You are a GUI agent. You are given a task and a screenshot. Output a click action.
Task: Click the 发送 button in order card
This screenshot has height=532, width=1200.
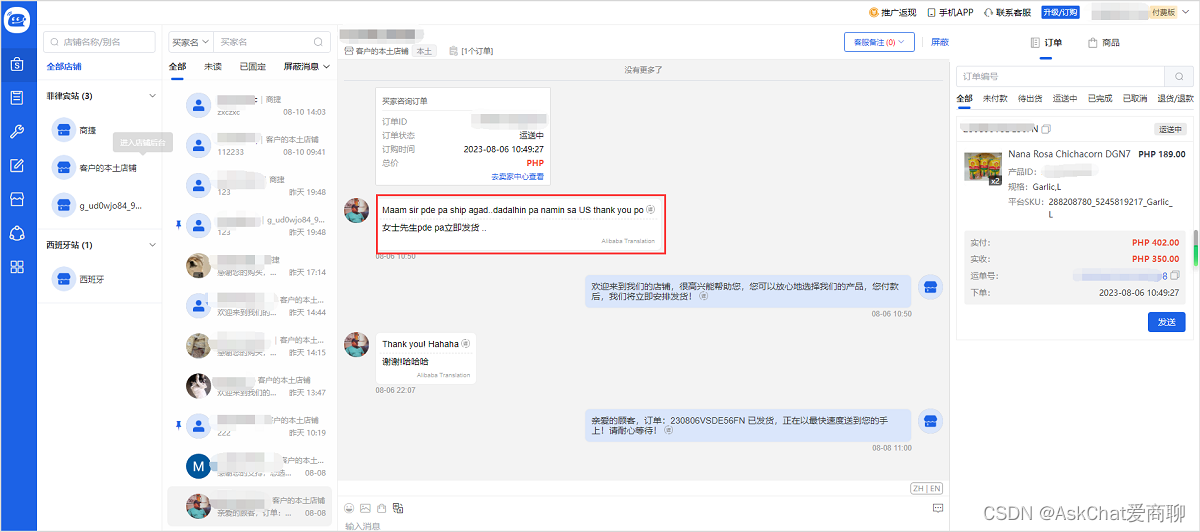tap(1166, 322)
